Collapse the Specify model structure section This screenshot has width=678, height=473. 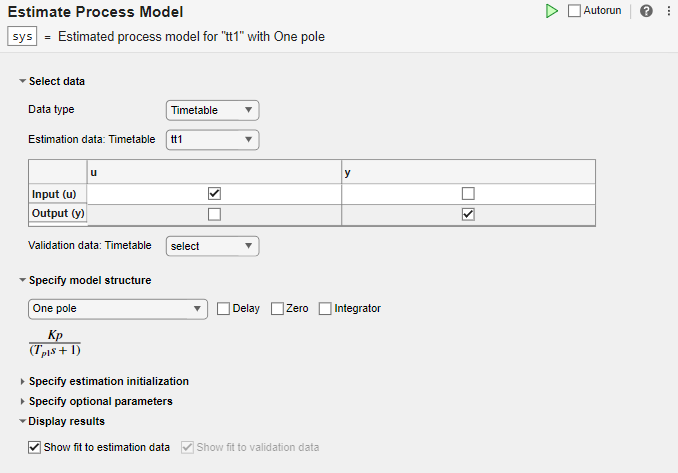coord(22,280)
